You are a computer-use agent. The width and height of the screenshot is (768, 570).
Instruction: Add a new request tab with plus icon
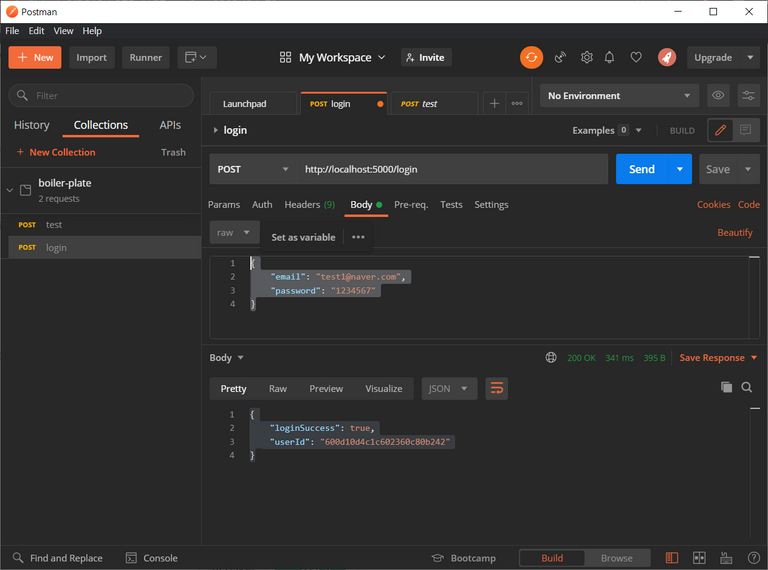pos(494,103)
